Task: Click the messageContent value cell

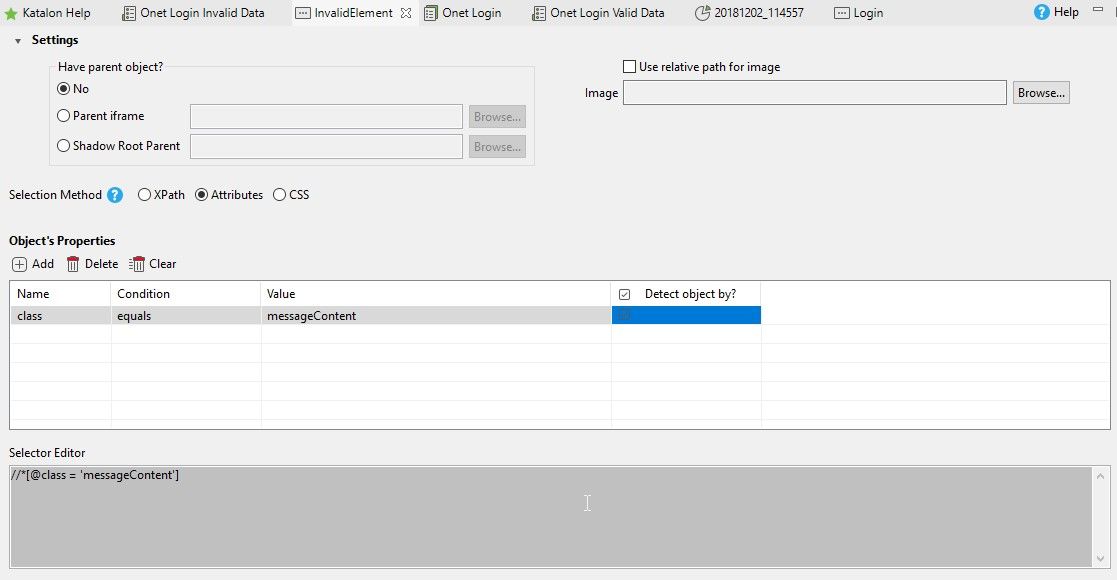Action: click(x=435, y=316)
